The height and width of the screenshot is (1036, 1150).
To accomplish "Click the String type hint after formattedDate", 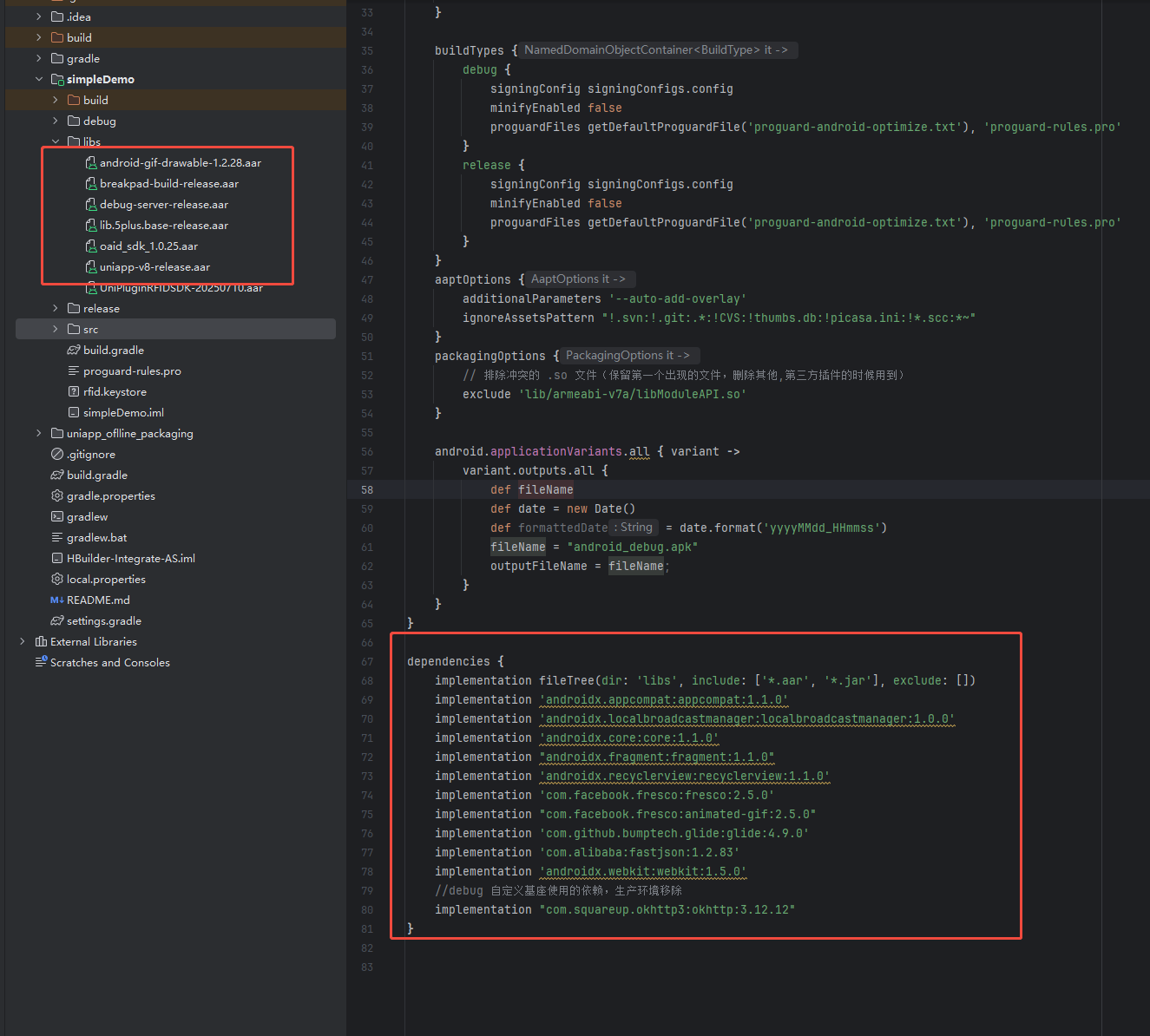I will [634, 528].
